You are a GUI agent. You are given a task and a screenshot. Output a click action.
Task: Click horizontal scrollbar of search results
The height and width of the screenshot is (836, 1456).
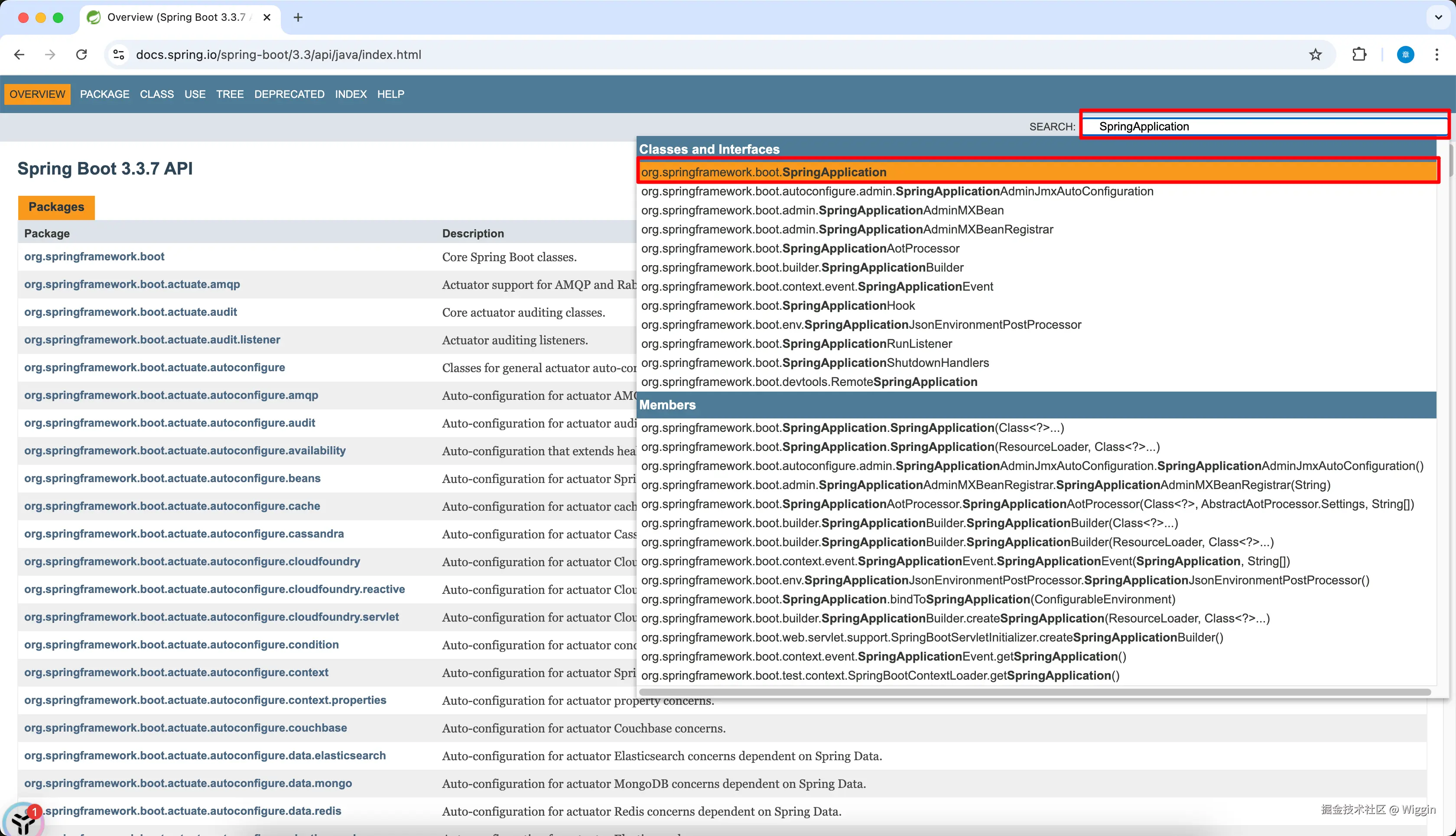click(1034, 692)
